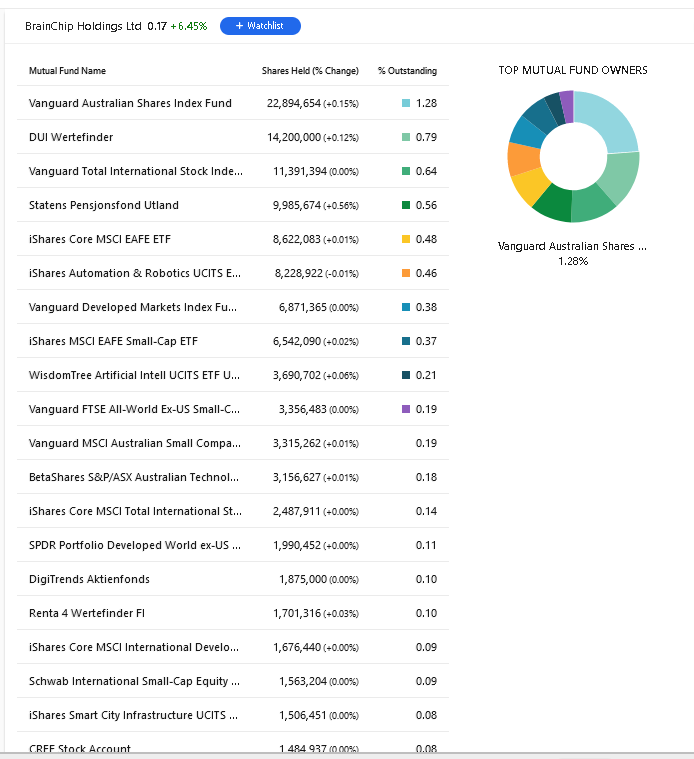Click light blue swatch beside 1.28
The image size is (694, 759).
(x=406, y=103)
